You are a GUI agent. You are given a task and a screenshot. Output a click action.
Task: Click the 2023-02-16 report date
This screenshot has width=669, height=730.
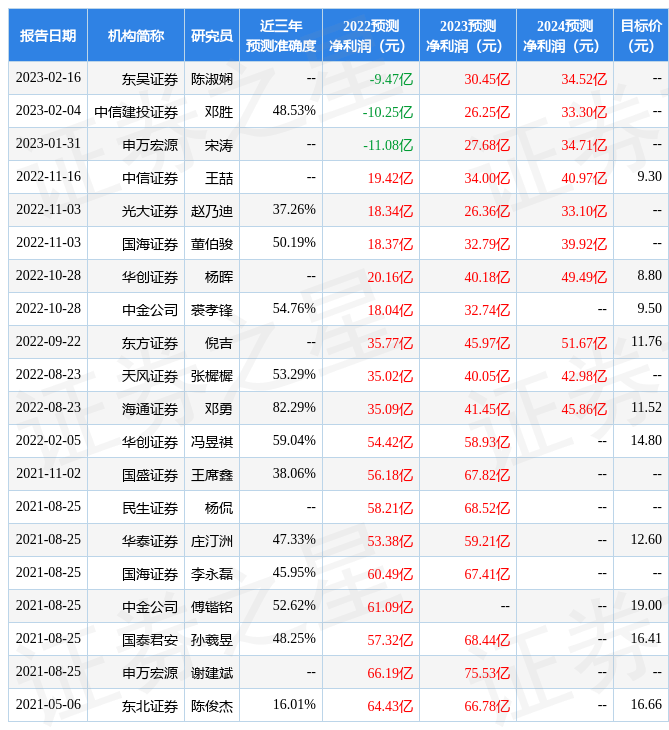[x=48, y=78]
